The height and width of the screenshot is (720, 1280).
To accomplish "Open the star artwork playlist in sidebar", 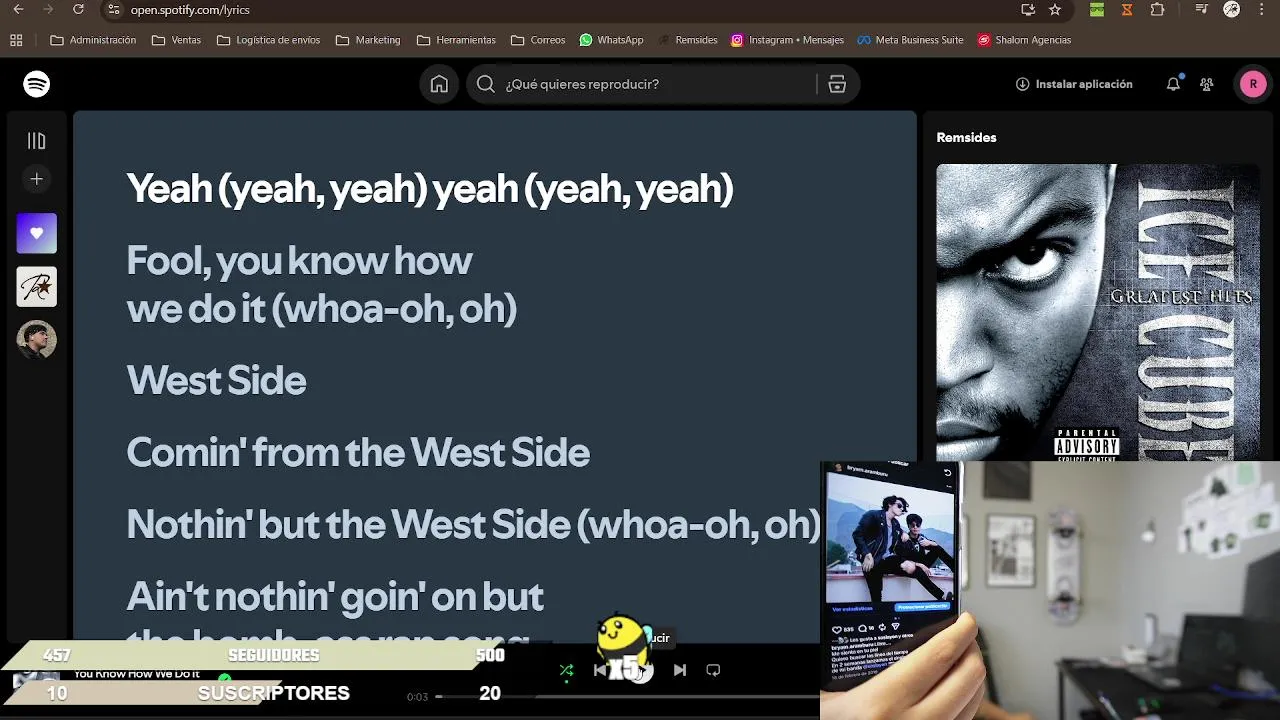I will tap(37, 287).
